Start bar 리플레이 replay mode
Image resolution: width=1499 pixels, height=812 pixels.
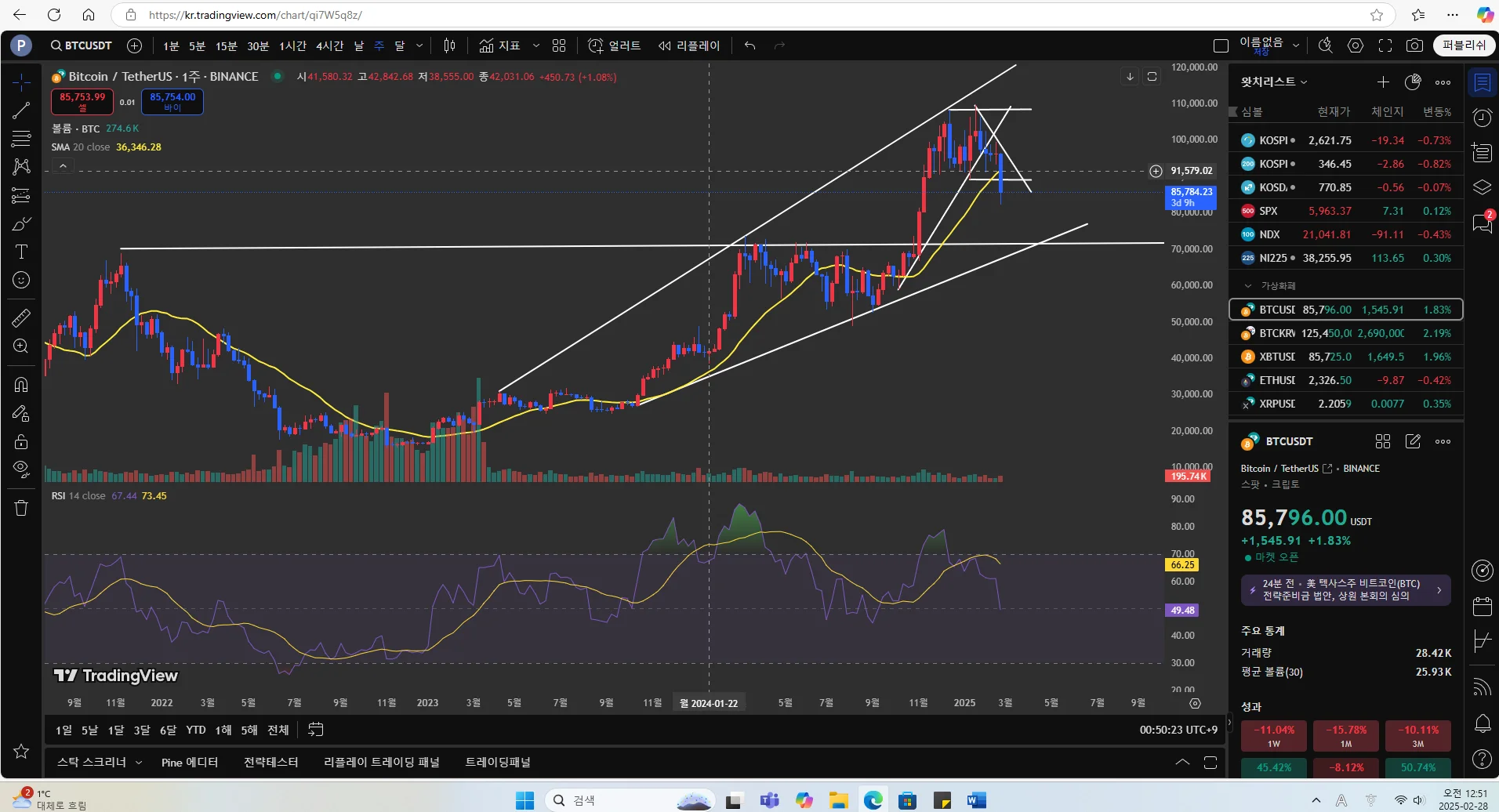[689, 45]
